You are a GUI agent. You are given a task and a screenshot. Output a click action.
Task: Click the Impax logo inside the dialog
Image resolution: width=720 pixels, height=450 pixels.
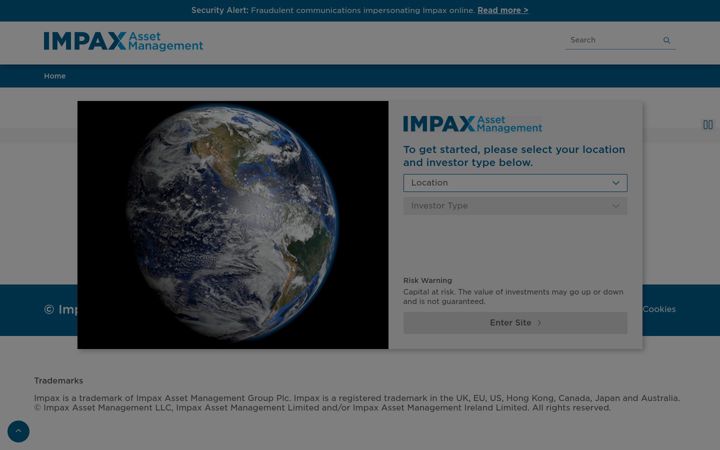tap(472, 124)
